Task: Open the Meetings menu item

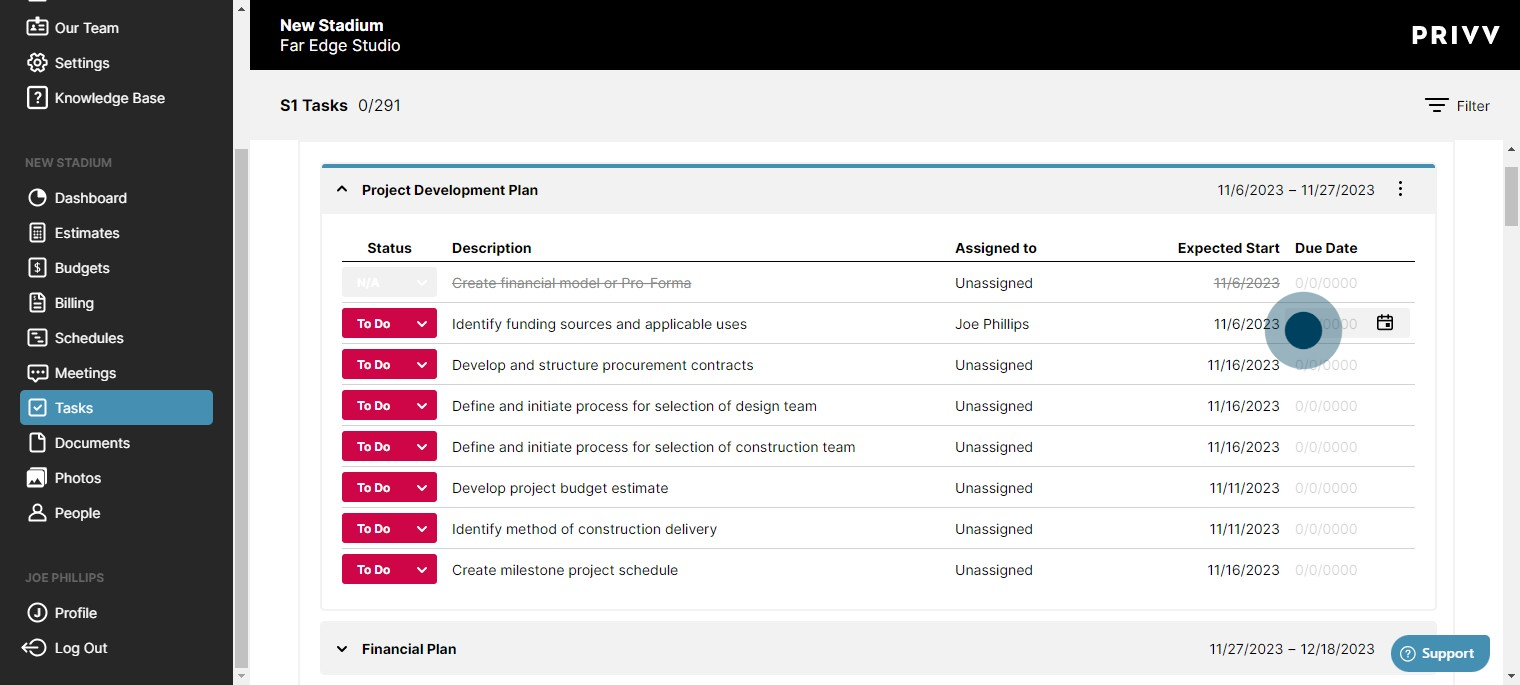Action: click(86, 373)
